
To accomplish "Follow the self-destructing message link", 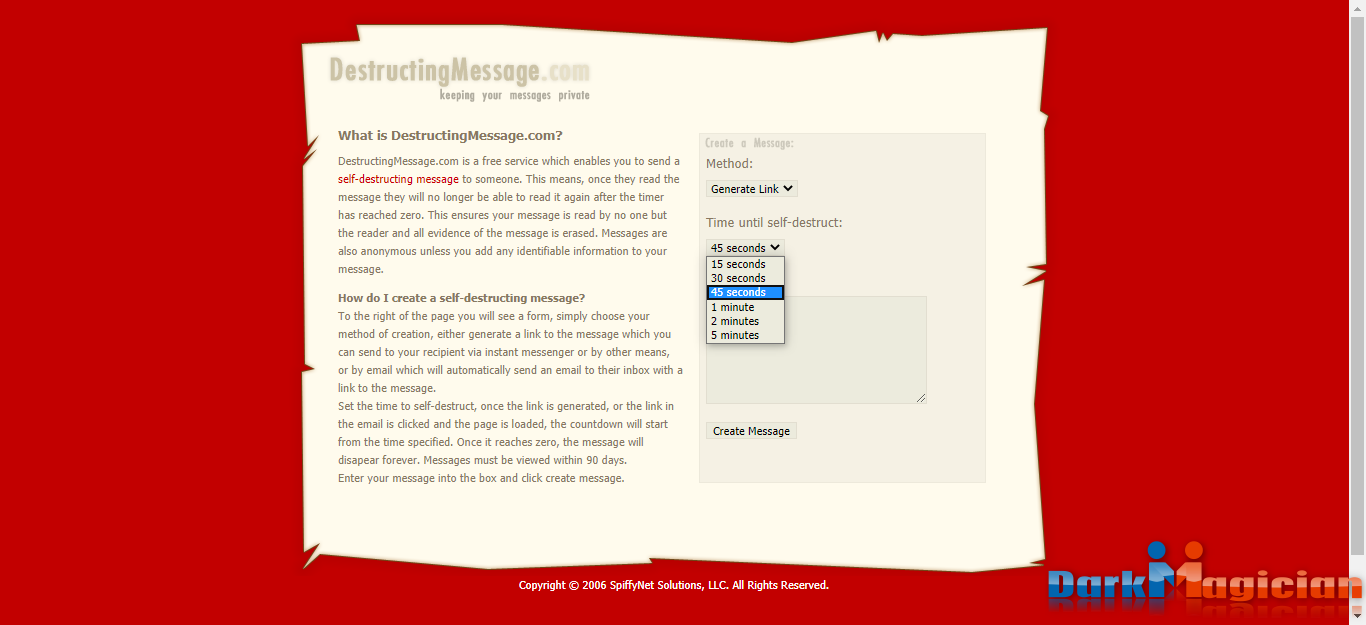I will click(398, 179).
